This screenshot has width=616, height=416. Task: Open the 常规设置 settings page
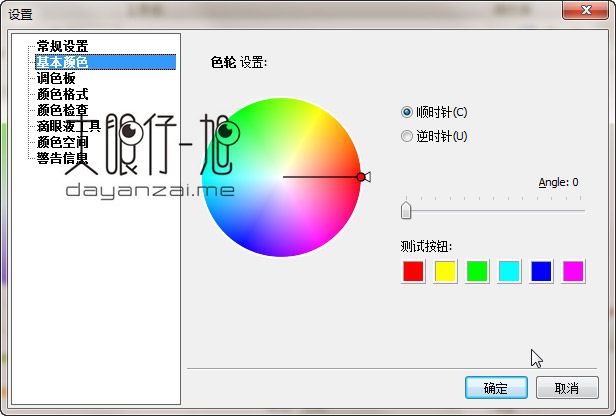coord(62,46)
